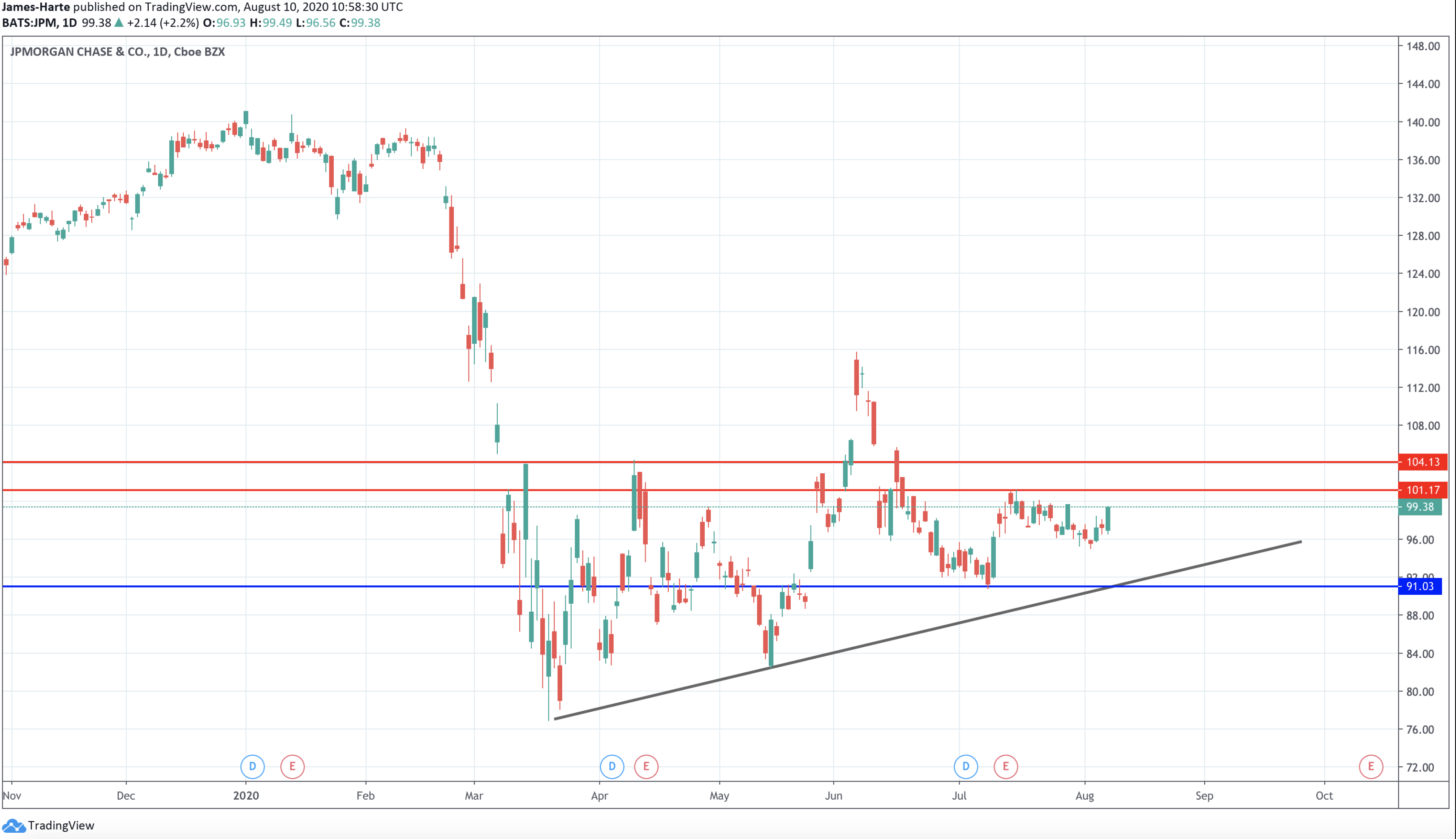Viewport: 1456px width, 839px height.
Task: Click the TradingView text at bottom left
Action: pos(61,826)
